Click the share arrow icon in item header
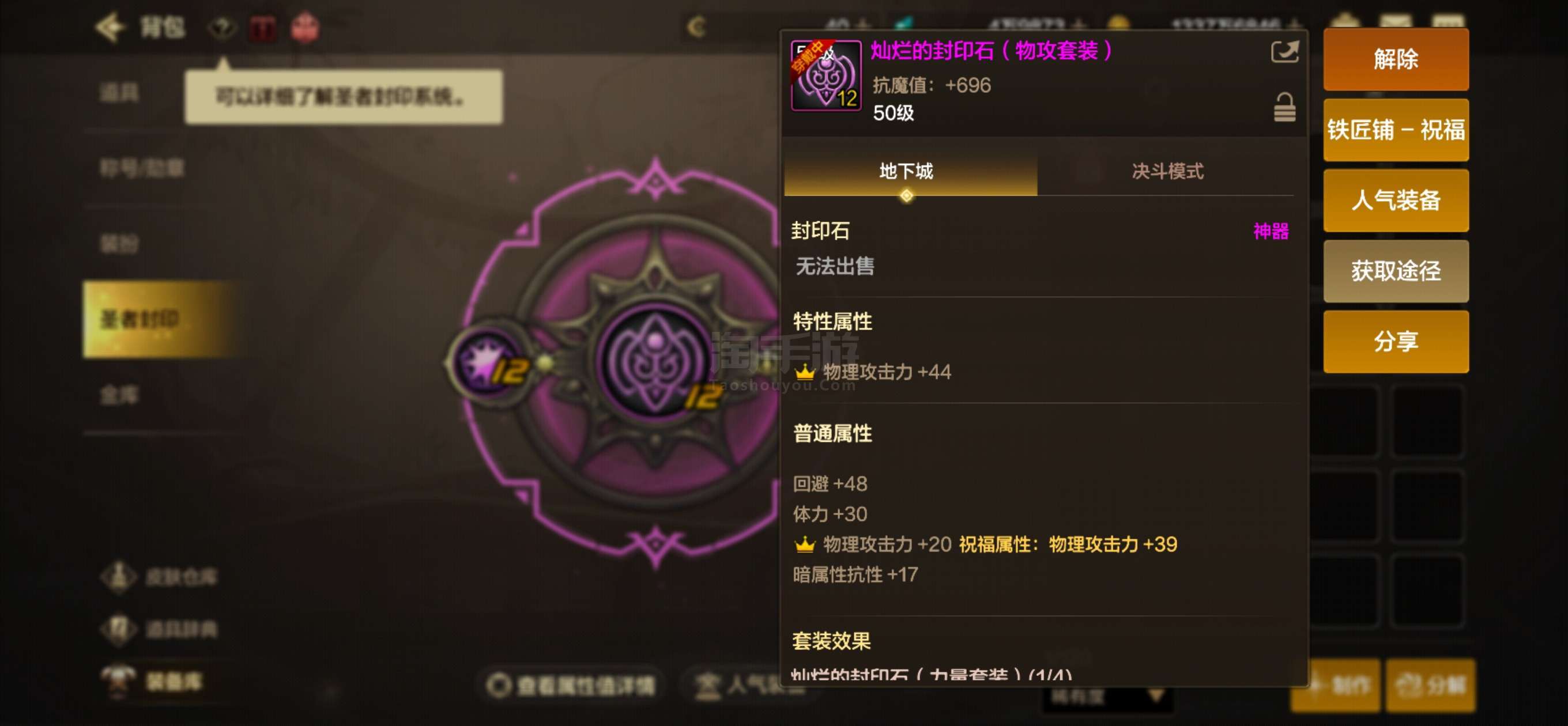Image resolution: width=1568 pixels, height=726 pixels. click(1284, 51)
